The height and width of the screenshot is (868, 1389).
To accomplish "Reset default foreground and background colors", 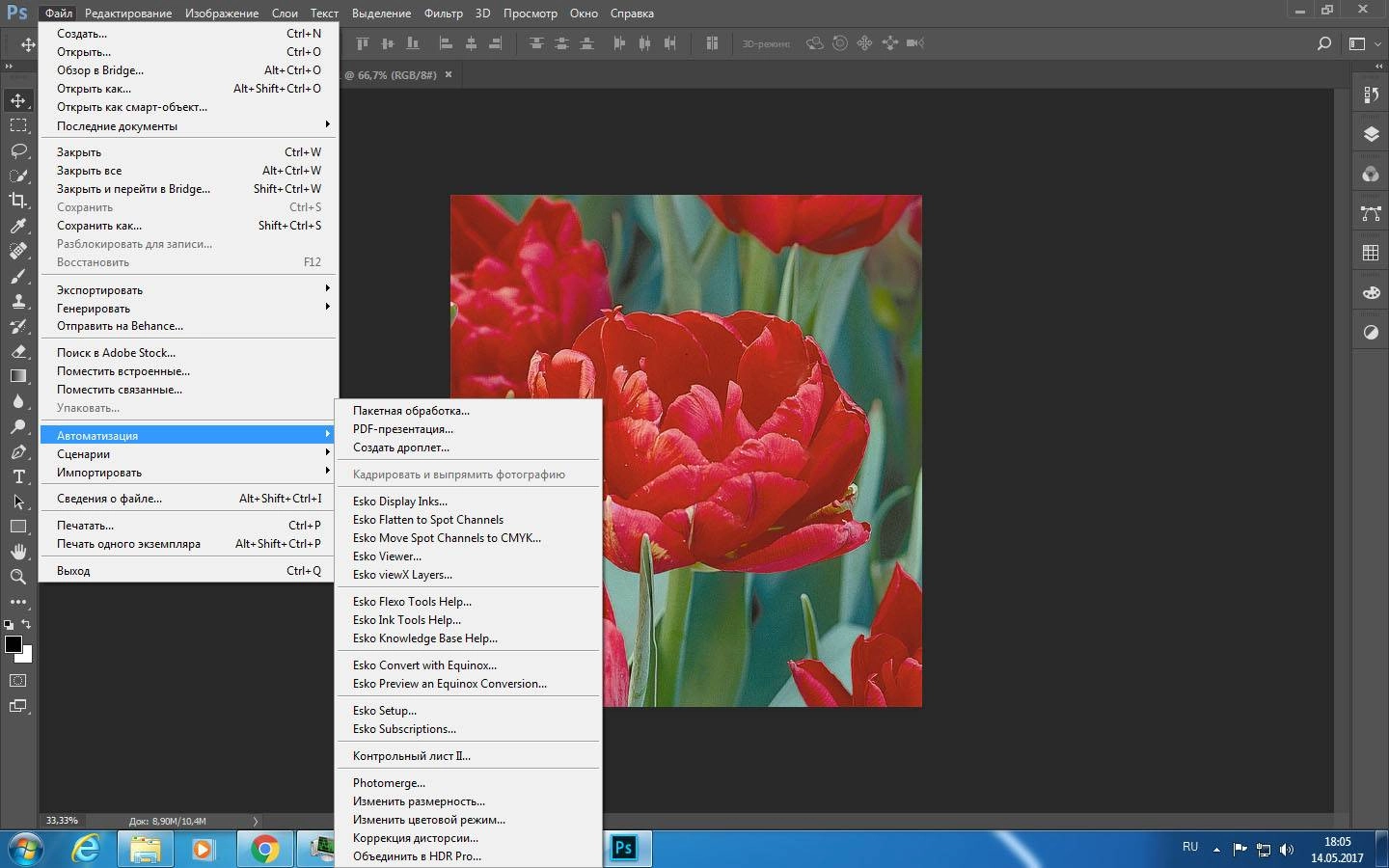I will pos(10,625).
